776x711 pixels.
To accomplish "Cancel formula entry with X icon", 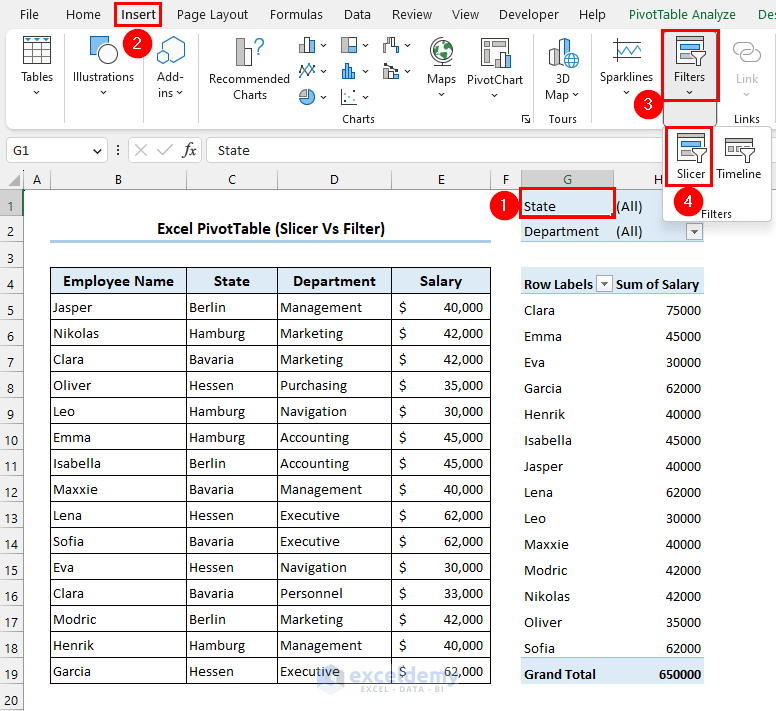I will 141,150.
